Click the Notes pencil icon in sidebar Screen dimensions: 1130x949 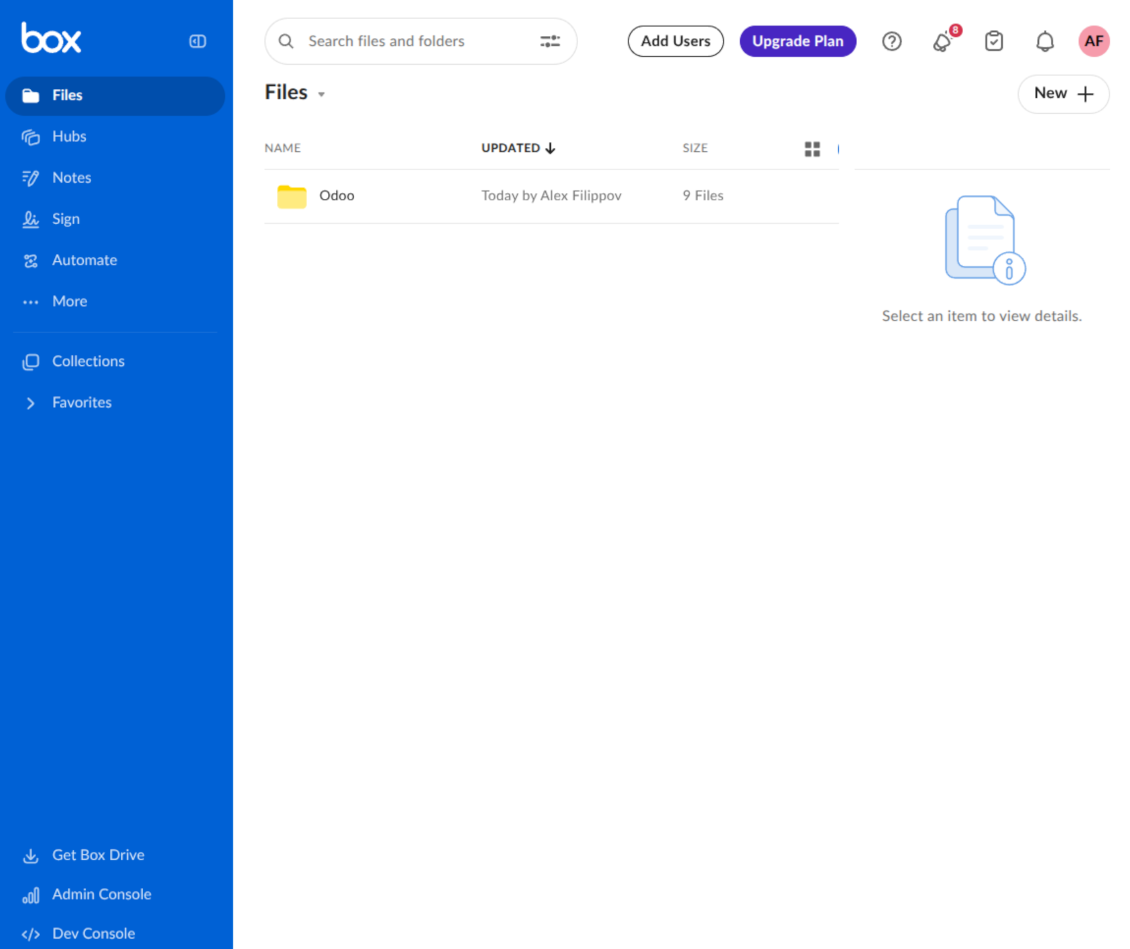pyautogui.click(x=30, y=178)
